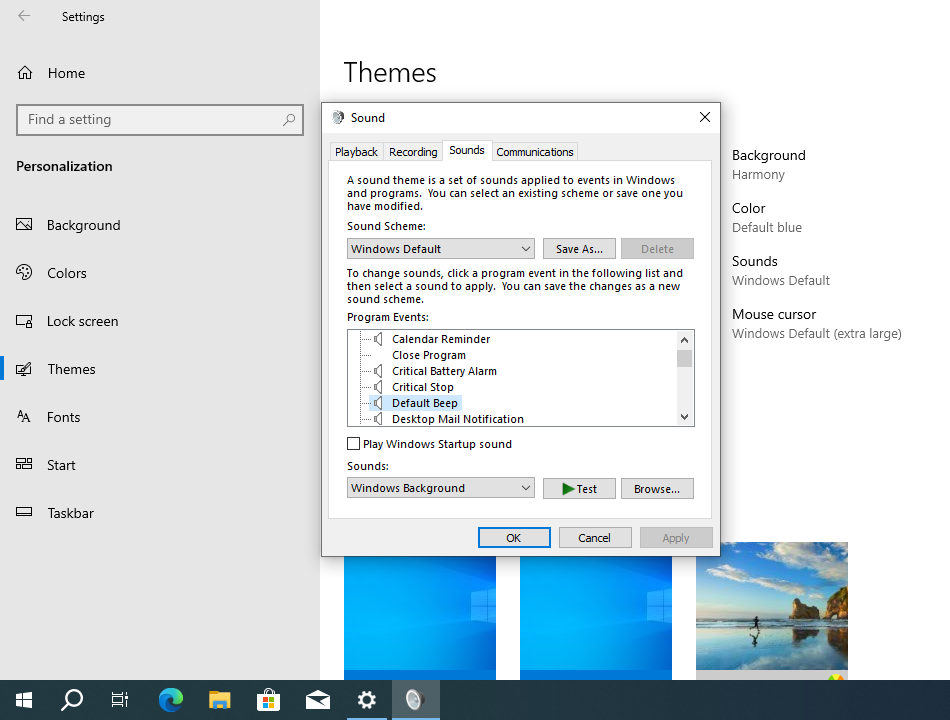This screenshot has height=720, width=950.
Task: Click the Find a setting search box
Action: pos(160,119)
